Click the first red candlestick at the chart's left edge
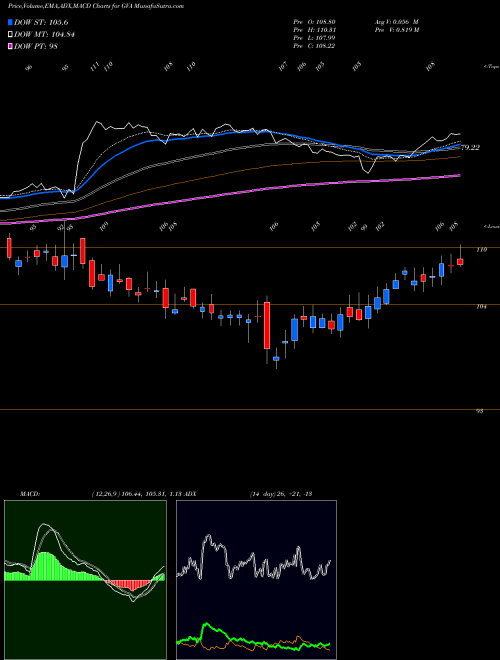Image resolution: width=500 pixels, height=660 pixels. [x=9, y=248]
